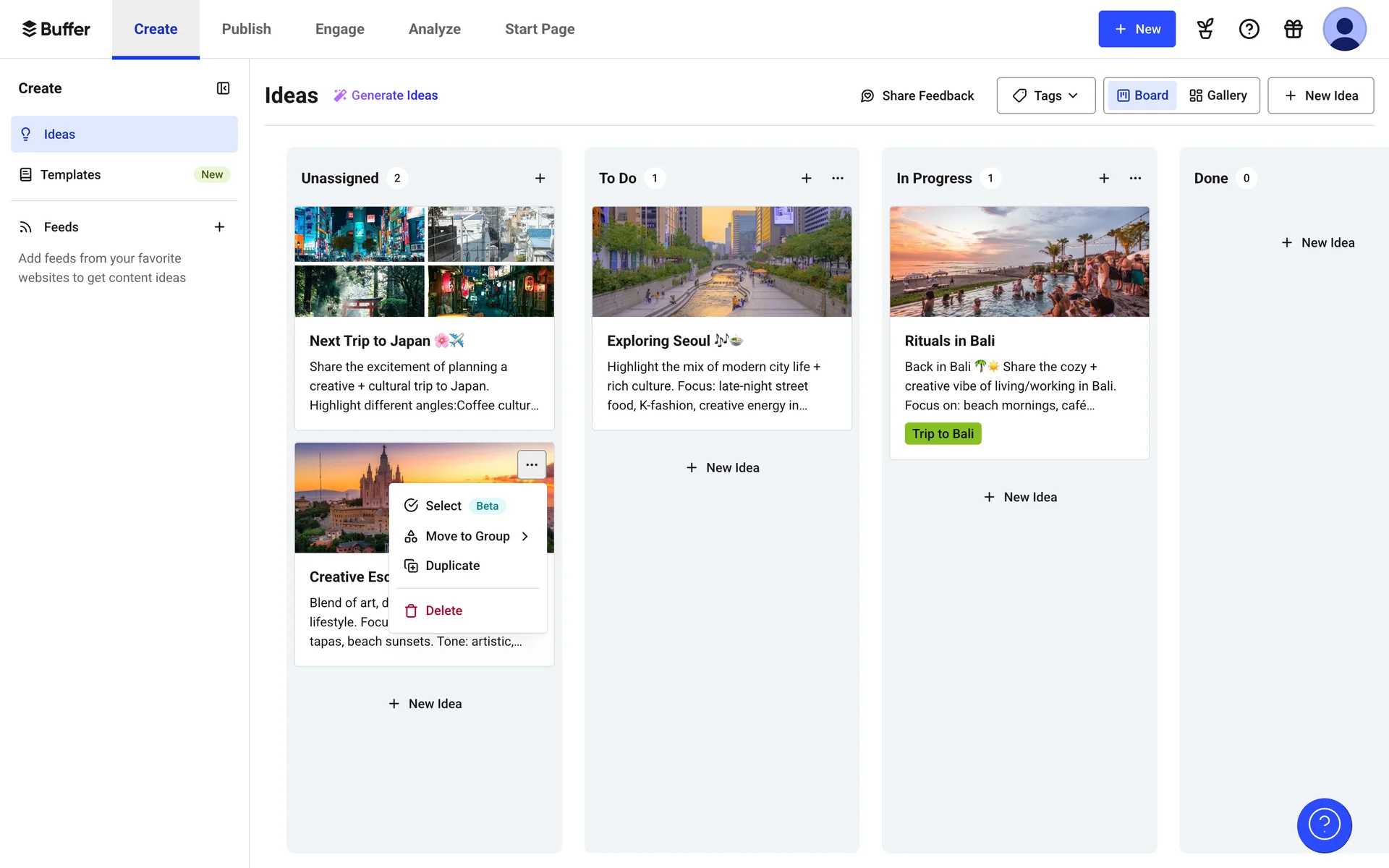Click the Trip to Bali green tag

coord(942,433)
